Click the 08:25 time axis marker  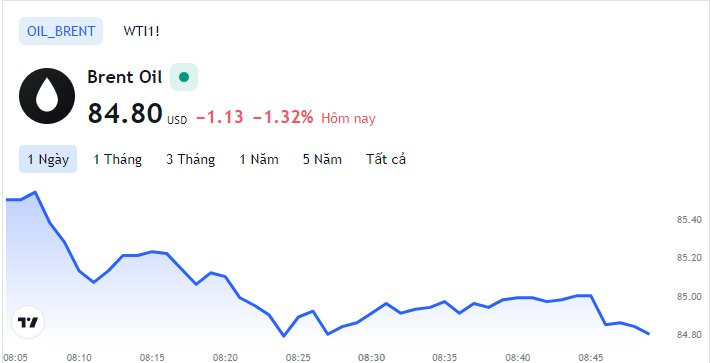point(298,358)
